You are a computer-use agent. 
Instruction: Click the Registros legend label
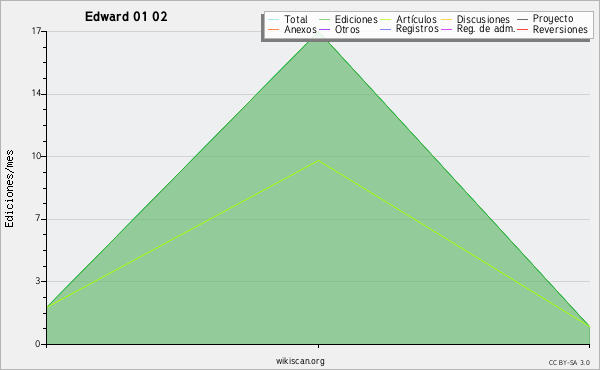(x=417, y=29)
